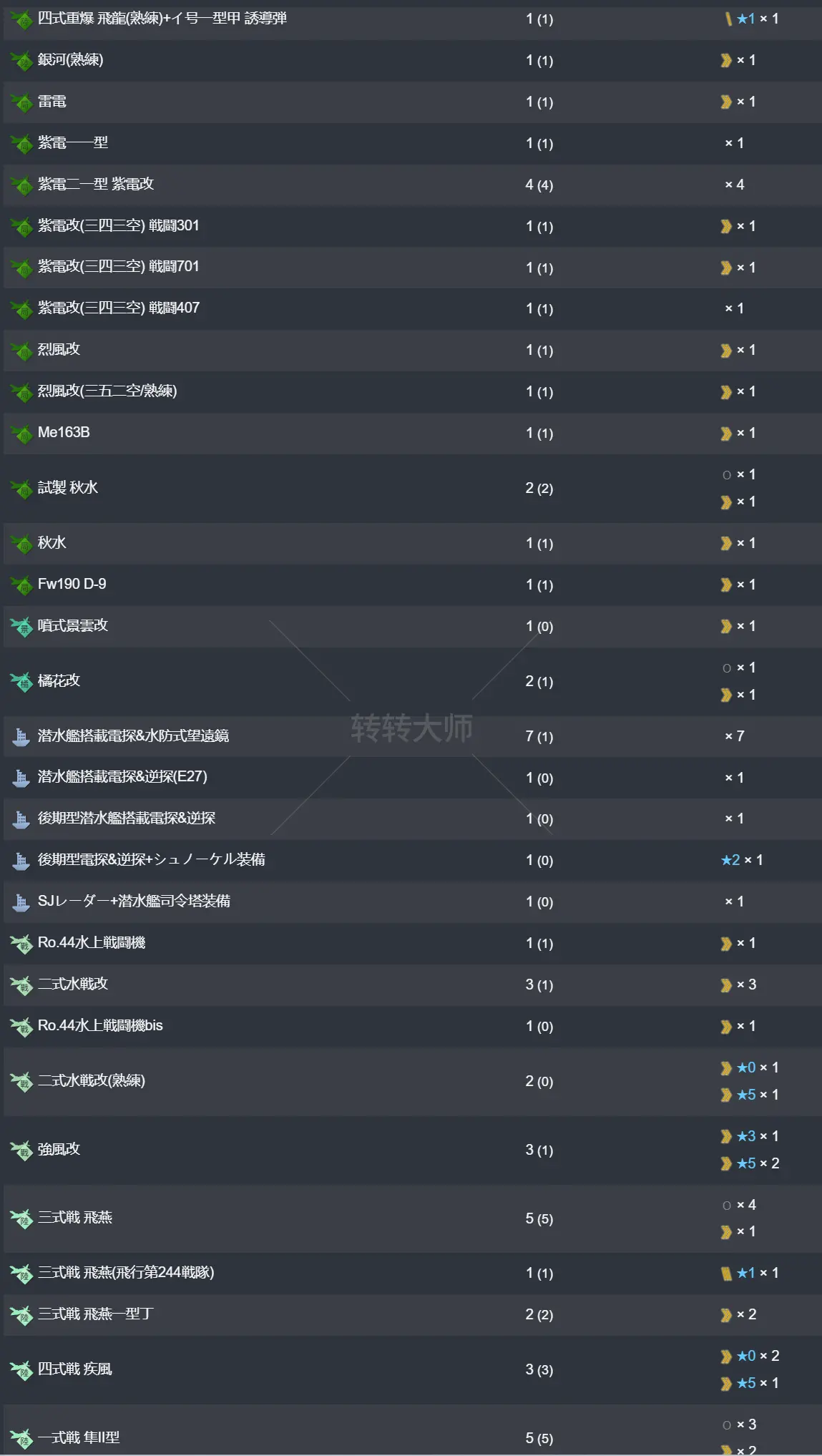Open the 四式戦 疾風 entry
822x1456 pixels.
tap(75, 1369)
